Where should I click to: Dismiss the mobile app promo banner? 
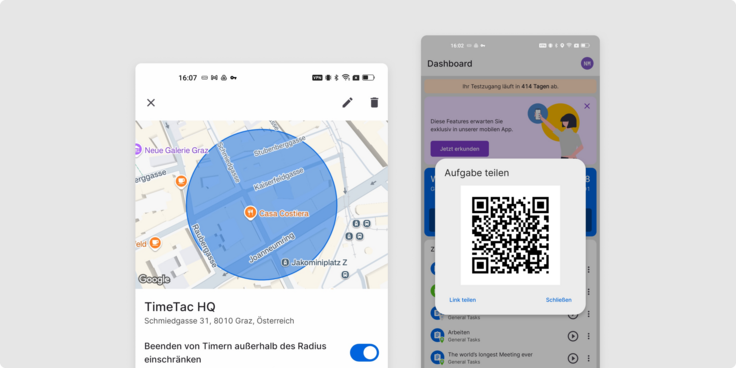587,106
